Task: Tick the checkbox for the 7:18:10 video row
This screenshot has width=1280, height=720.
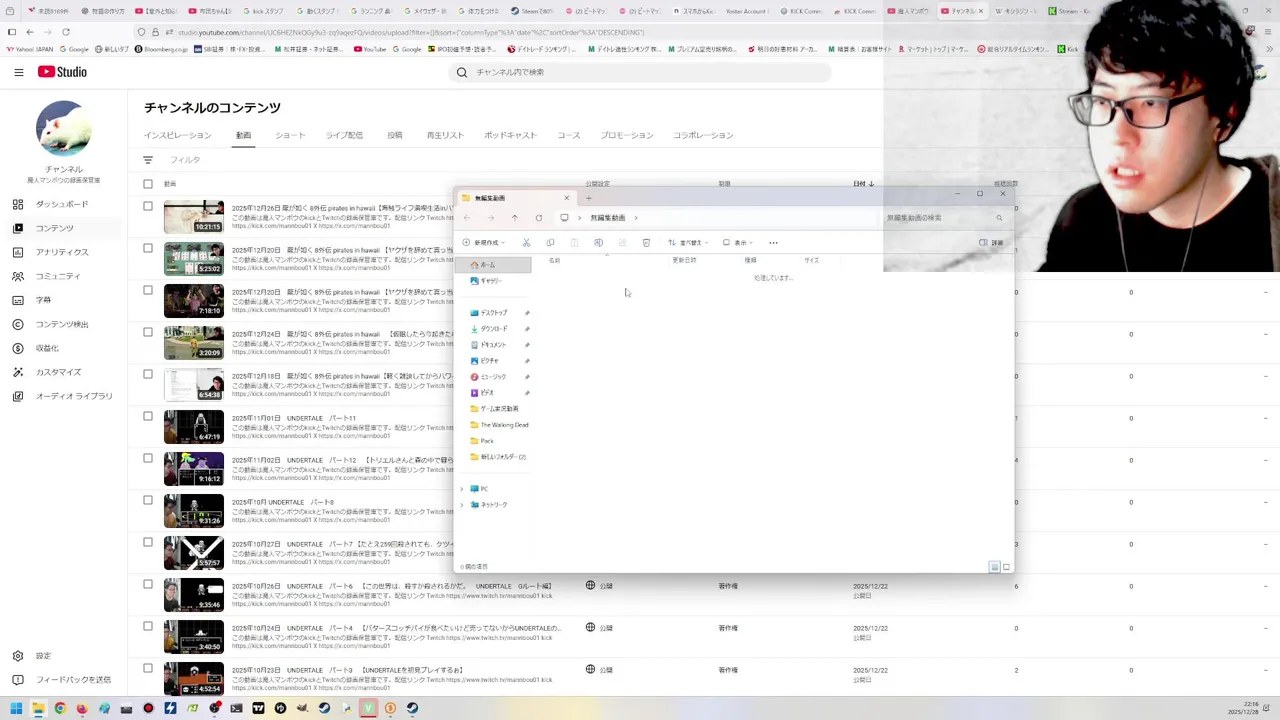Action: tap(148, 290)
